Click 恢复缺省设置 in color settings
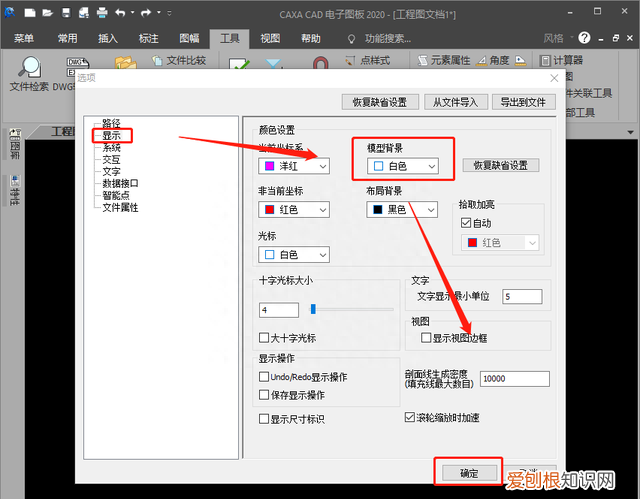Image resolution: width=640 pixels, height=499 pixels. tap(500, 165)
